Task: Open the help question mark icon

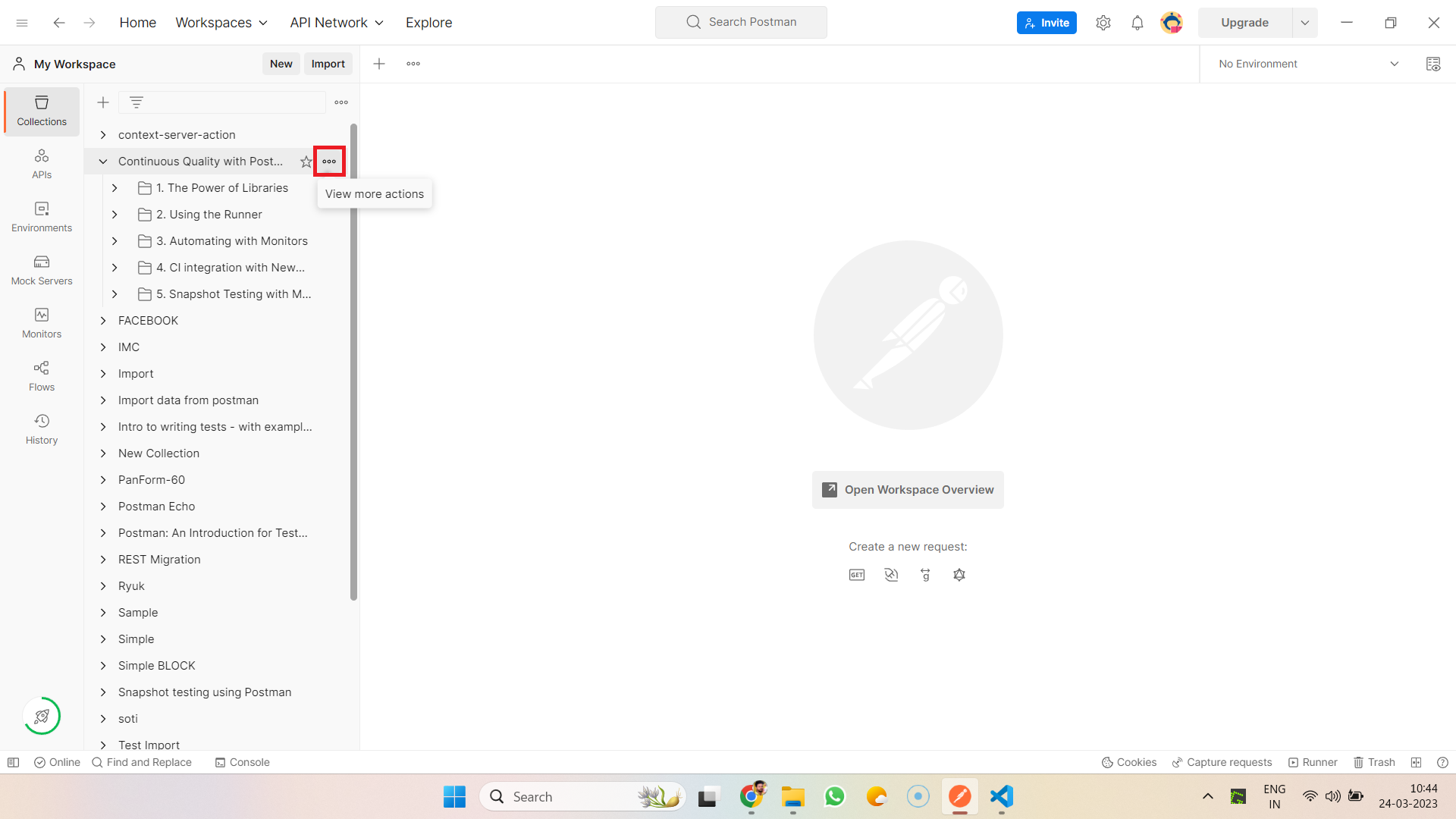Action: pos(1442,762)
